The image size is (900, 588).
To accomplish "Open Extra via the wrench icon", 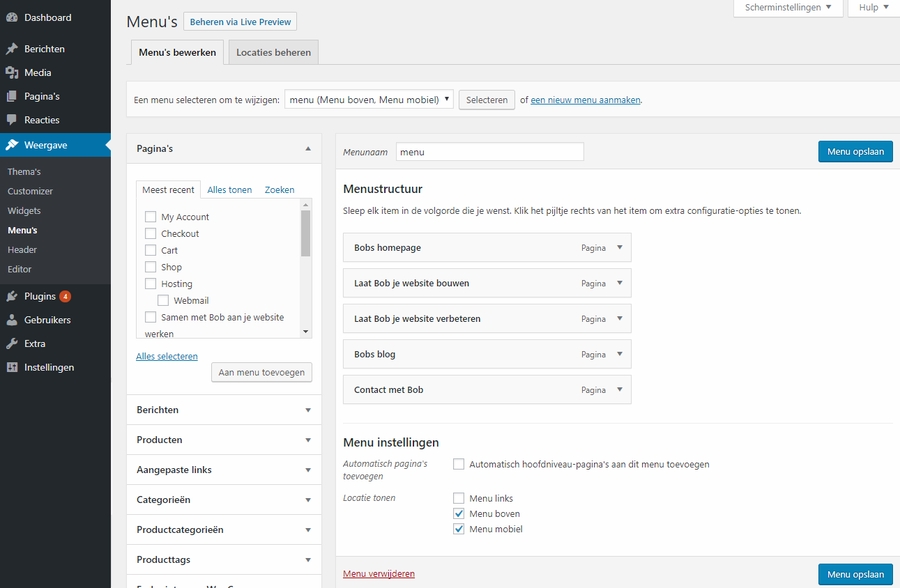I will [x=12, y=344].
